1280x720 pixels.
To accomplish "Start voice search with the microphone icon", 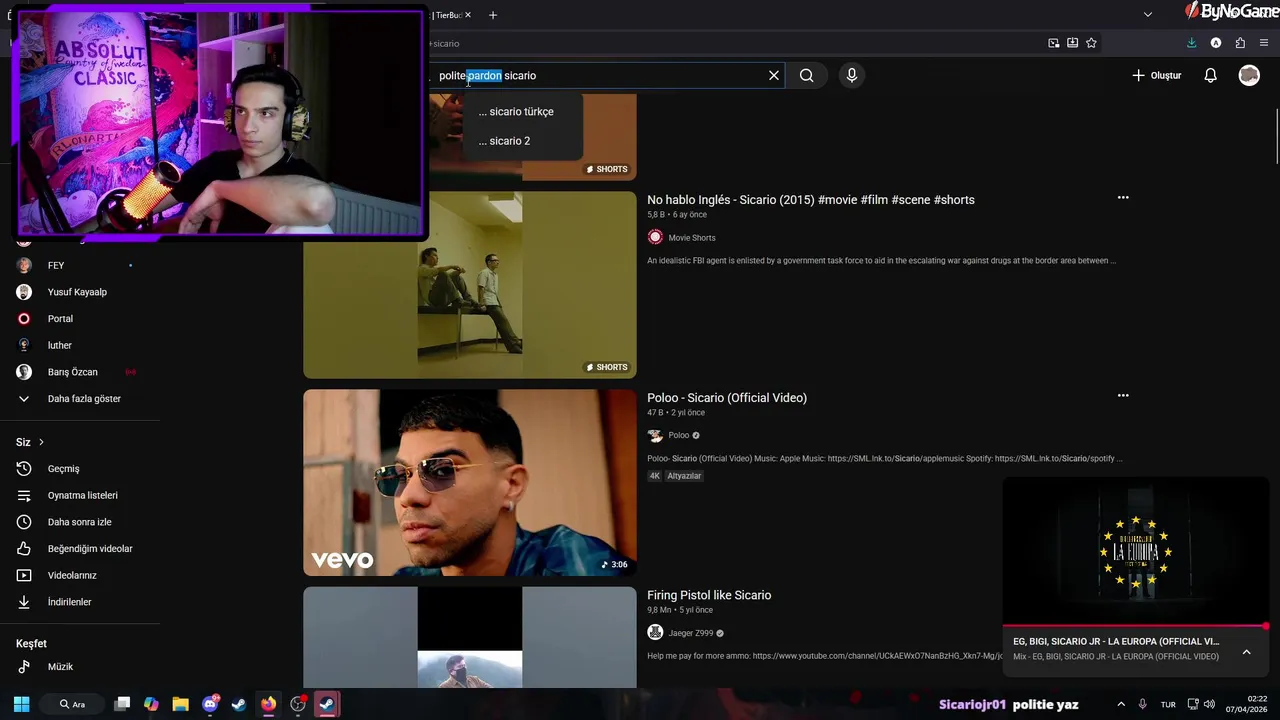I will pos(852,75).
